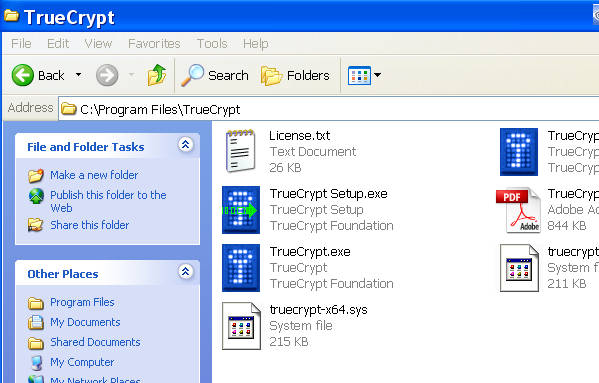Select the truecrypt-x64.sys system file icon
Image resolution: width=599 pixels, height=383 pixels.
(x=241, y=326)
